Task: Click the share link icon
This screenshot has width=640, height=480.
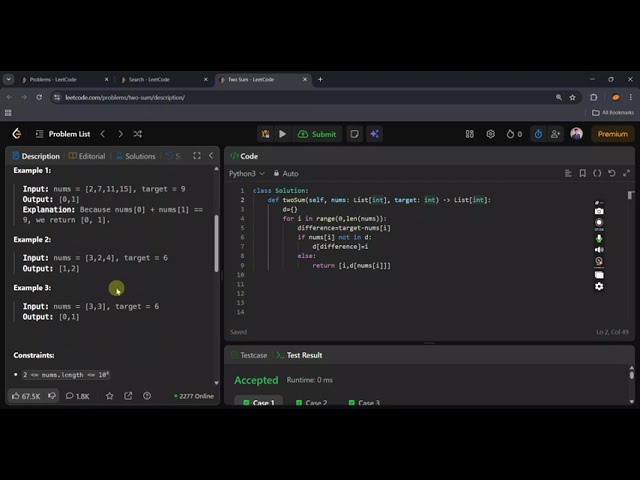Action: point(128,396)
